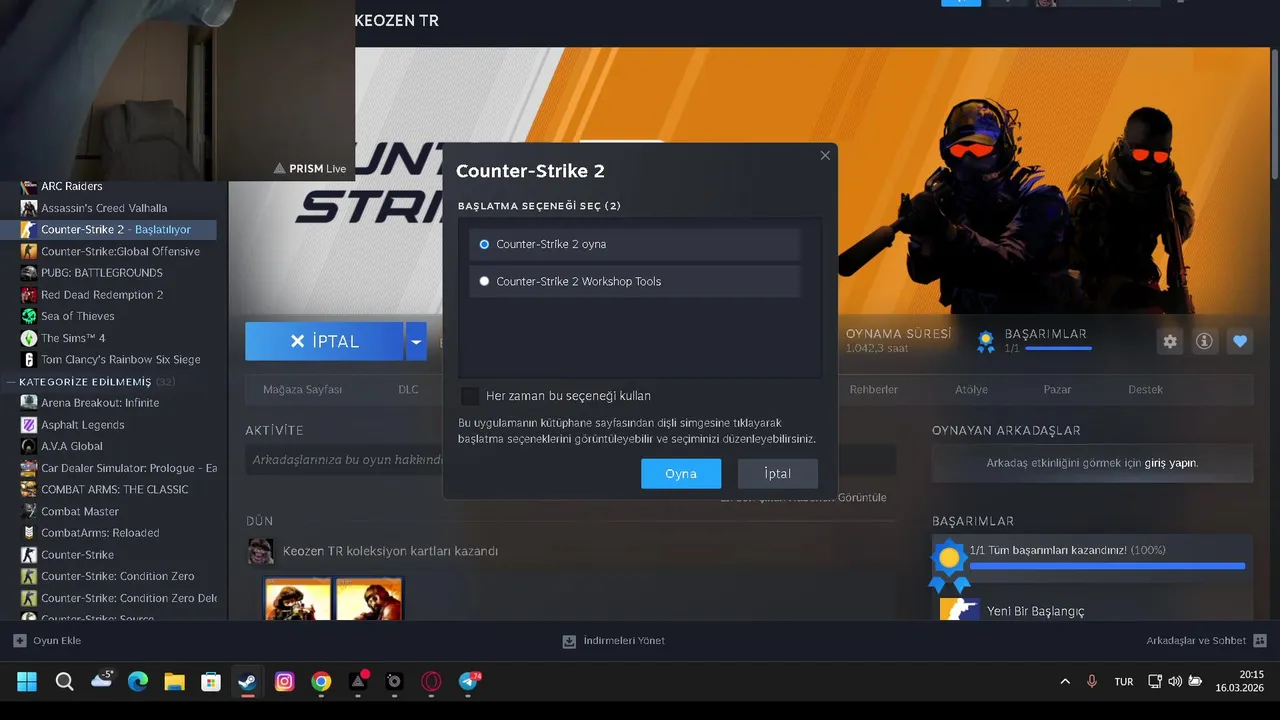1280x720 pixels.
Task: Tick the Her zaman bu seçeneği kullan checkbox
Action: [x=469, y=395]
